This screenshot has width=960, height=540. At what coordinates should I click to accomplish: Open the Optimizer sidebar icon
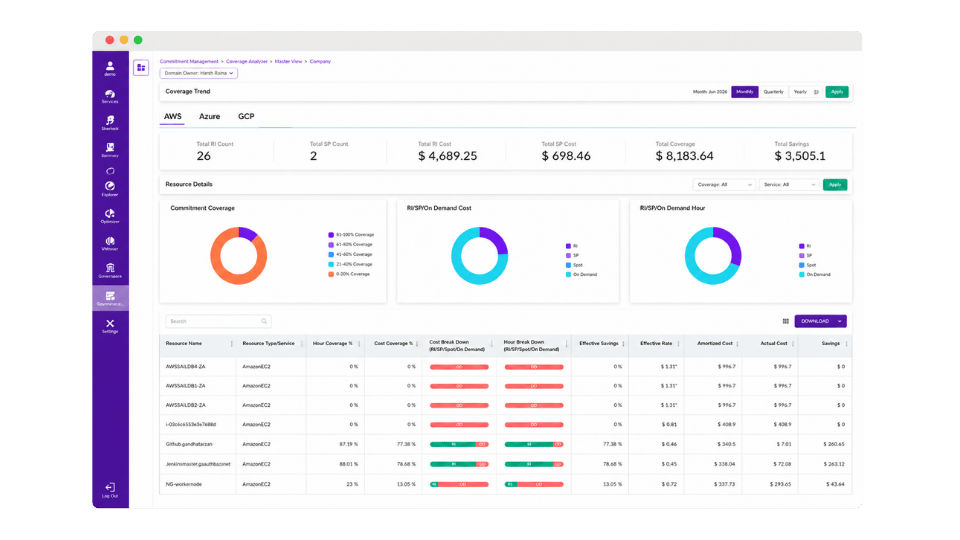(110, 216)
